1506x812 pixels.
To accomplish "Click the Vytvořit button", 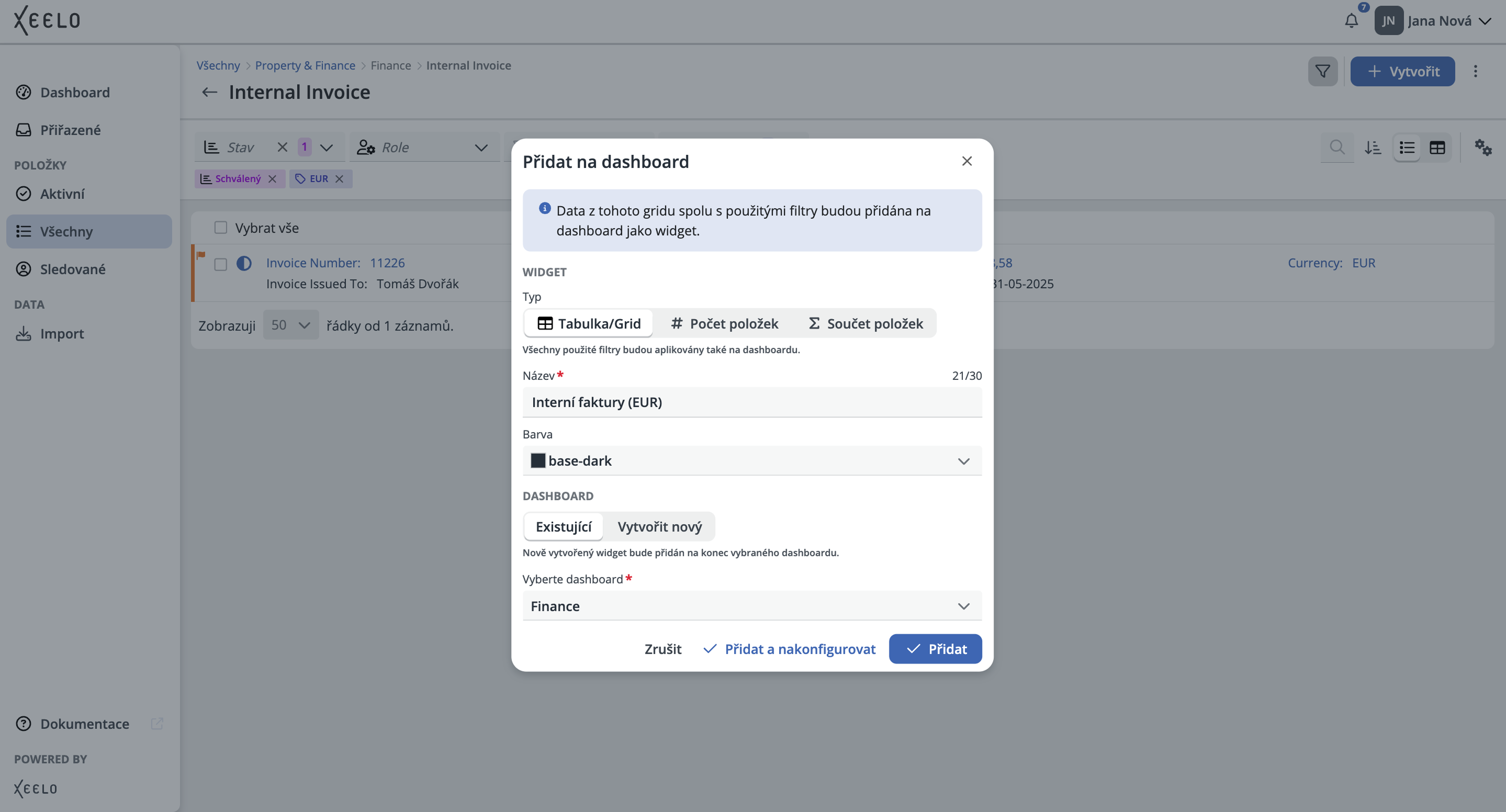I will click(x=1402, y=71).
